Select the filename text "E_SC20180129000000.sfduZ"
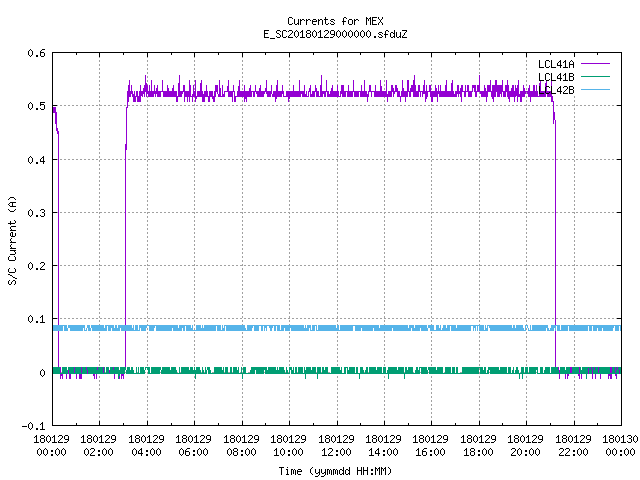Image resolution: width=640 pixels, height=480 pixels. [335, 34]
